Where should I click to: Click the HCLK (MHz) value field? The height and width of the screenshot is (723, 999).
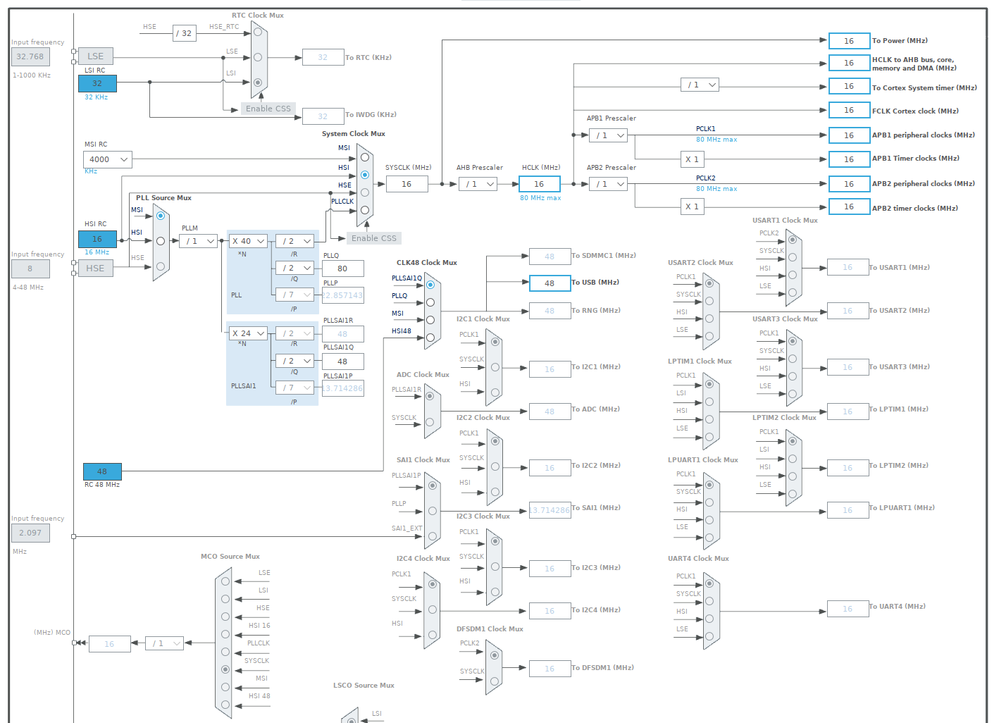[539, 184]
